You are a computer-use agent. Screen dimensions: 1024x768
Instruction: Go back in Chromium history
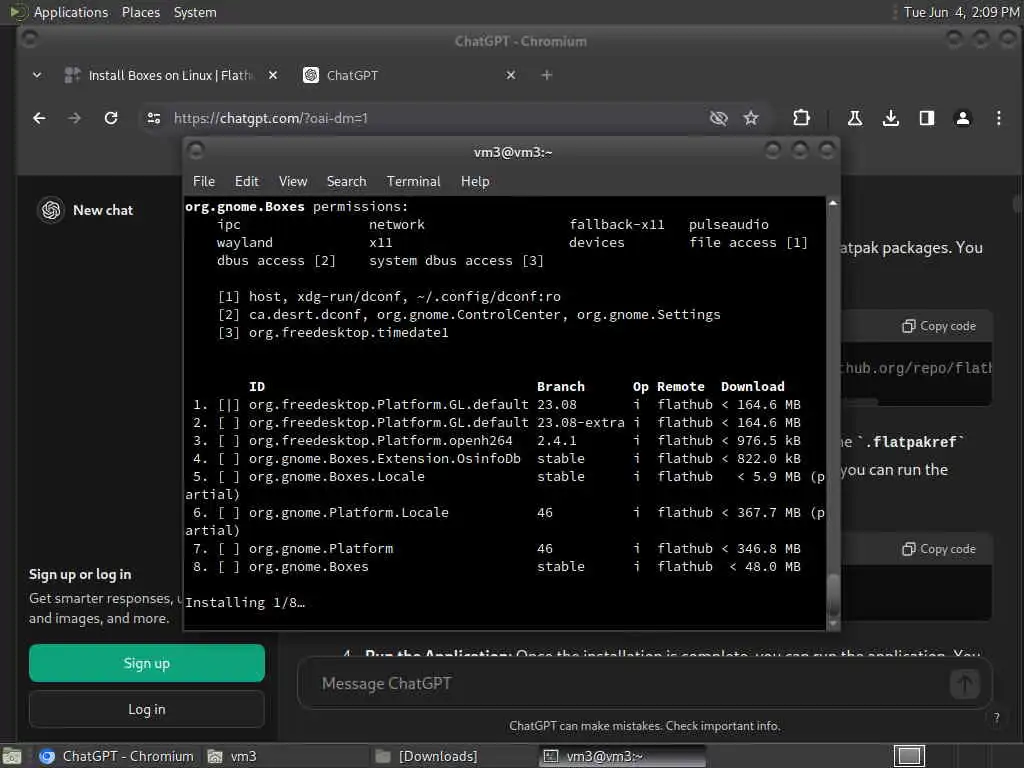coord(39,118)
